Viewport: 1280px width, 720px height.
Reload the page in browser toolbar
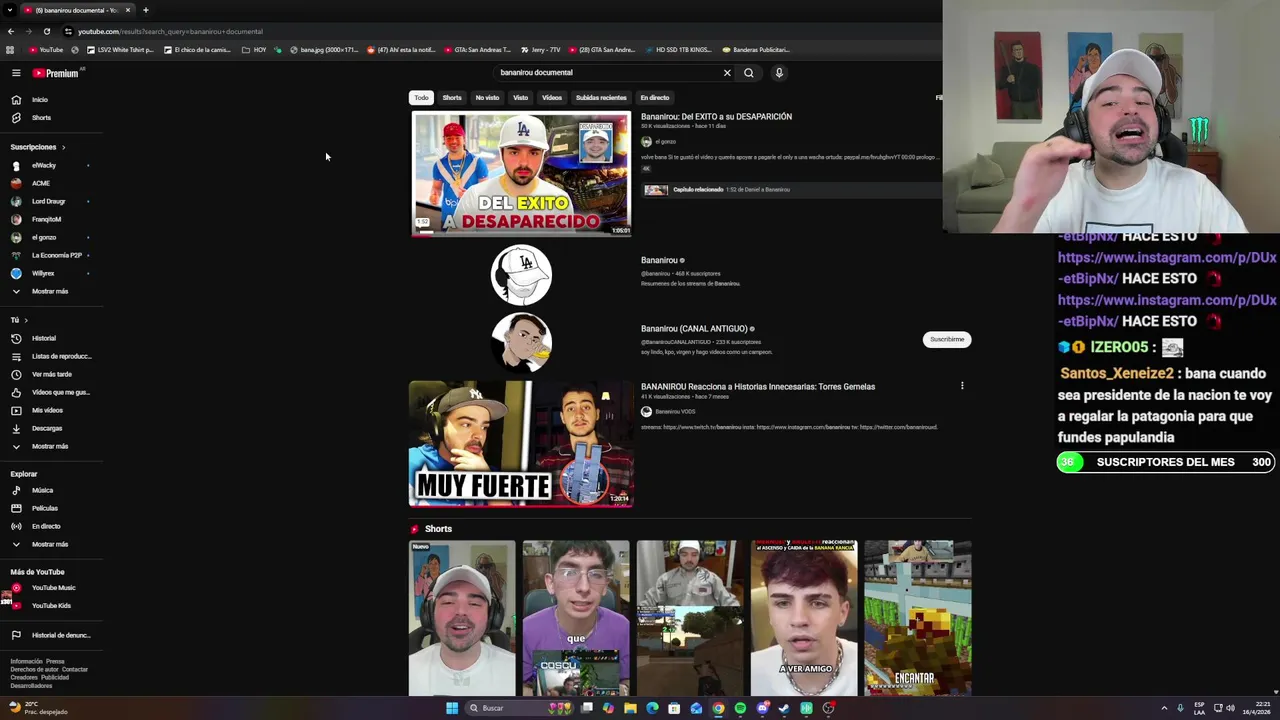coord(47,31)
